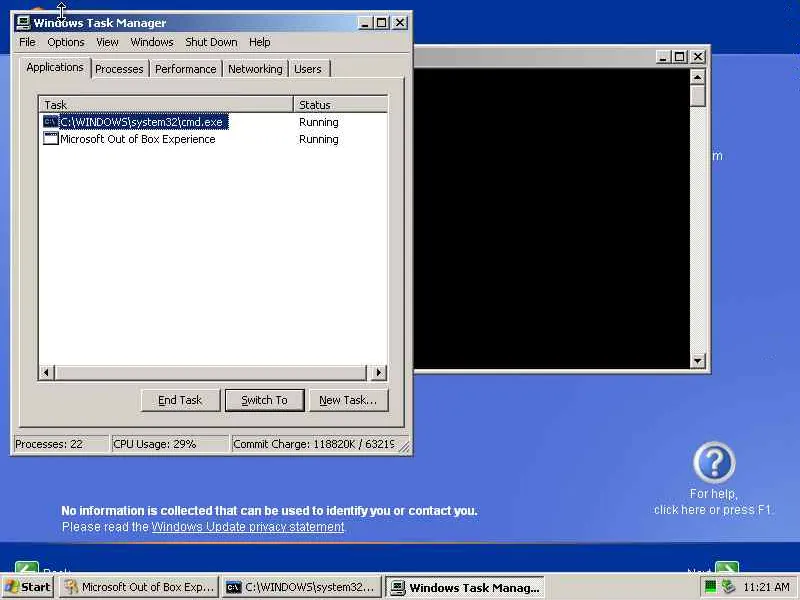800x600 pixels.
Task: Switch to the cmd.exe taskbar button
Action: pyautogui.click(x=302, y=587)
